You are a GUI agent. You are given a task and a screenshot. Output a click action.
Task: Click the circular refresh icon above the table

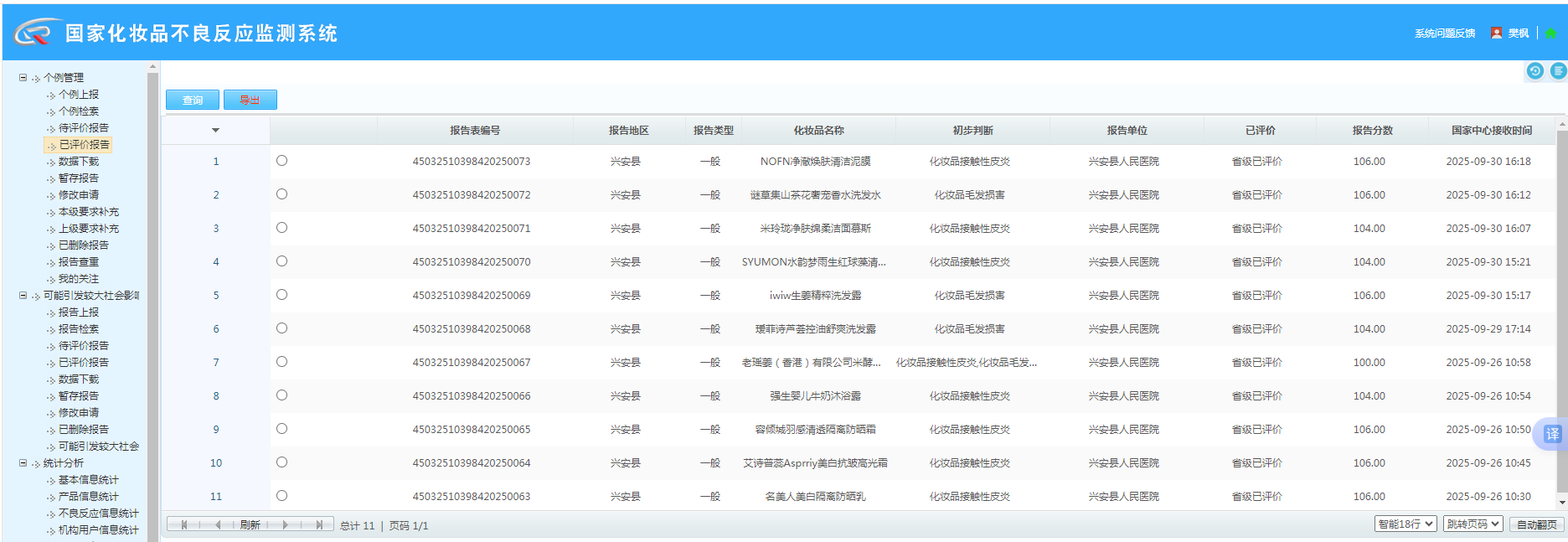[x=1534, y=71]
